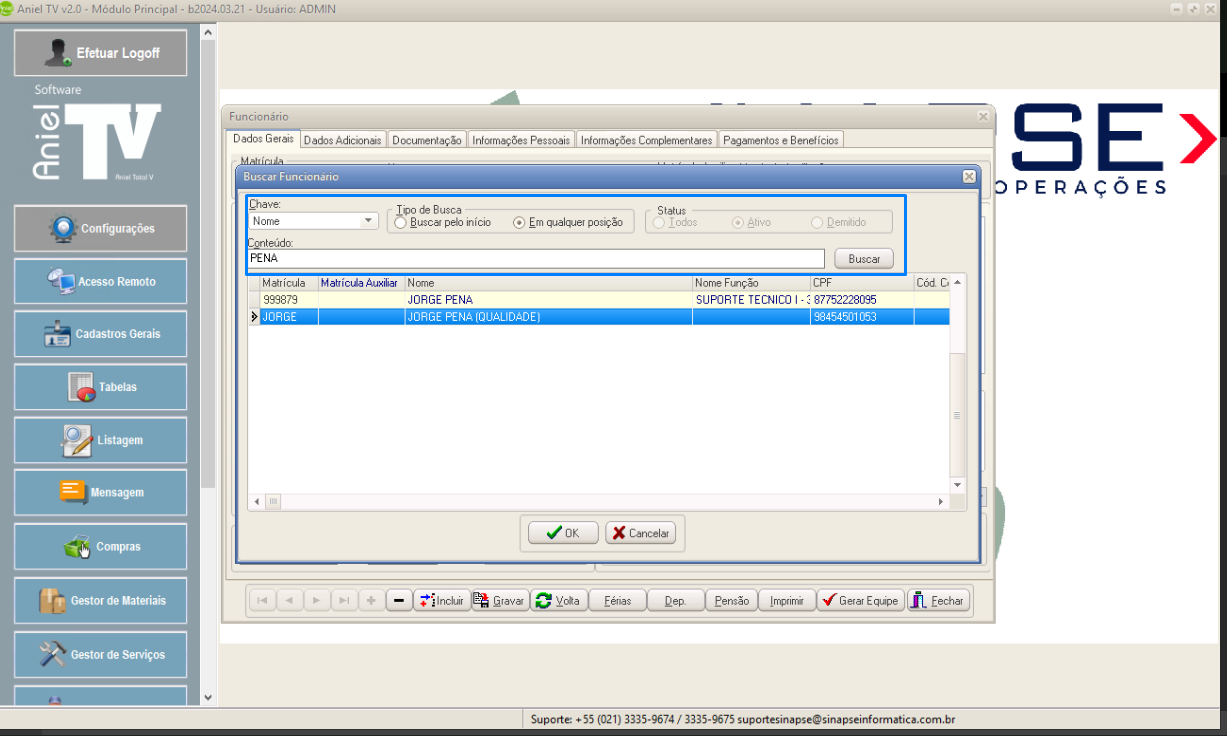Viewport: 1227px width, 736px height.
Task: Open the Mensagem module
Action: (x=100, y=493)
